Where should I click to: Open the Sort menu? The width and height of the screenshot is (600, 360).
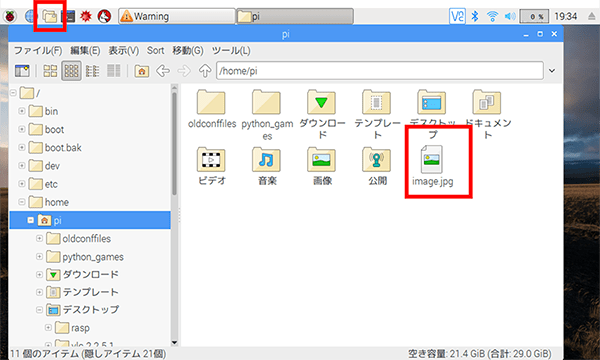tap(155, 50)
